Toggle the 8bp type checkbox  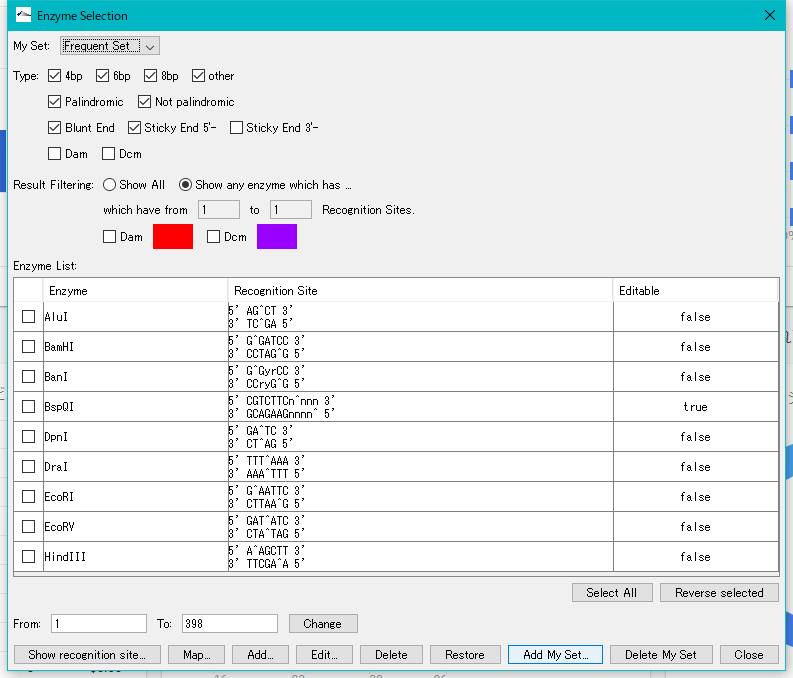click(150, 76)
